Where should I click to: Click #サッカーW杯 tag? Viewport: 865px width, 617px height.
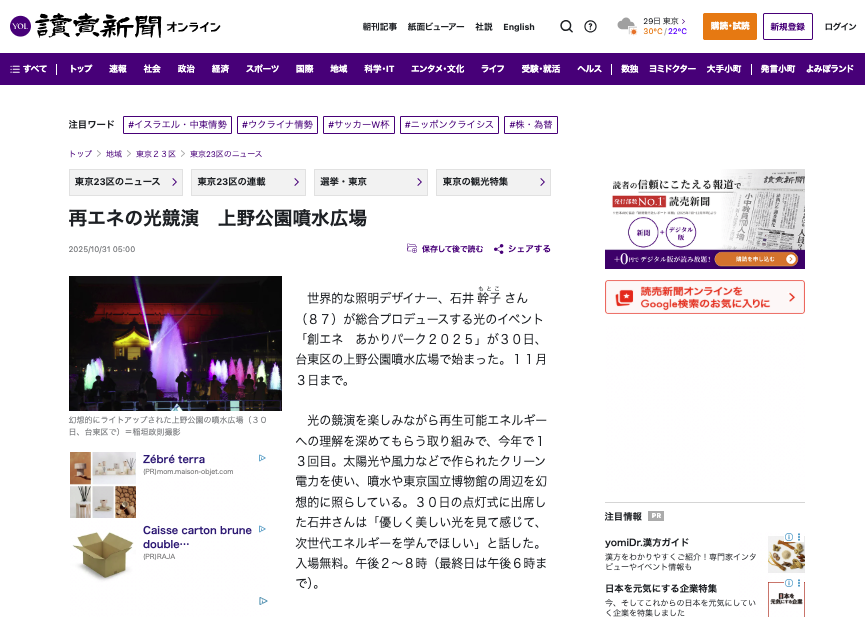click(x=359, y=125)
